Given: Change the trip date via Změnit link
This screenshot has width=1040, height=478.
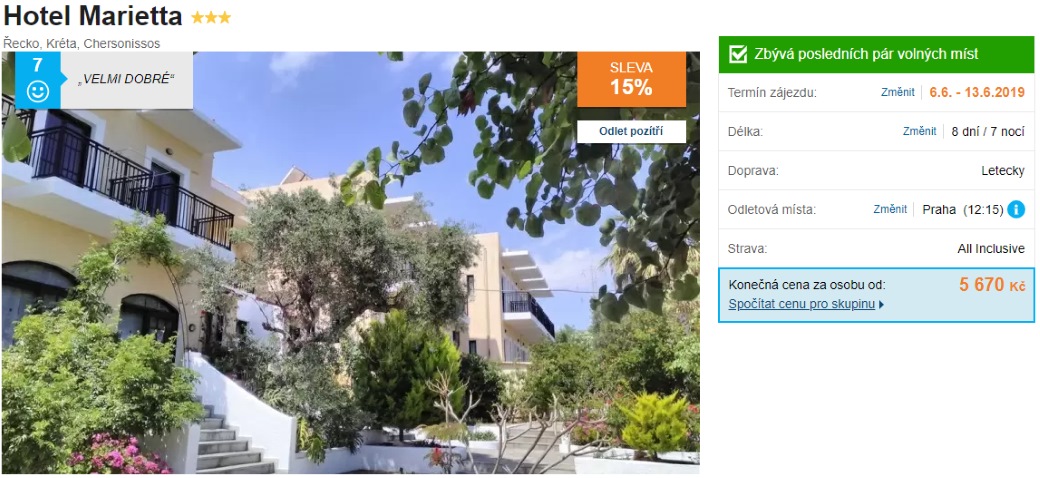Looking at the screenshot, I should click(x=897, y=92).
